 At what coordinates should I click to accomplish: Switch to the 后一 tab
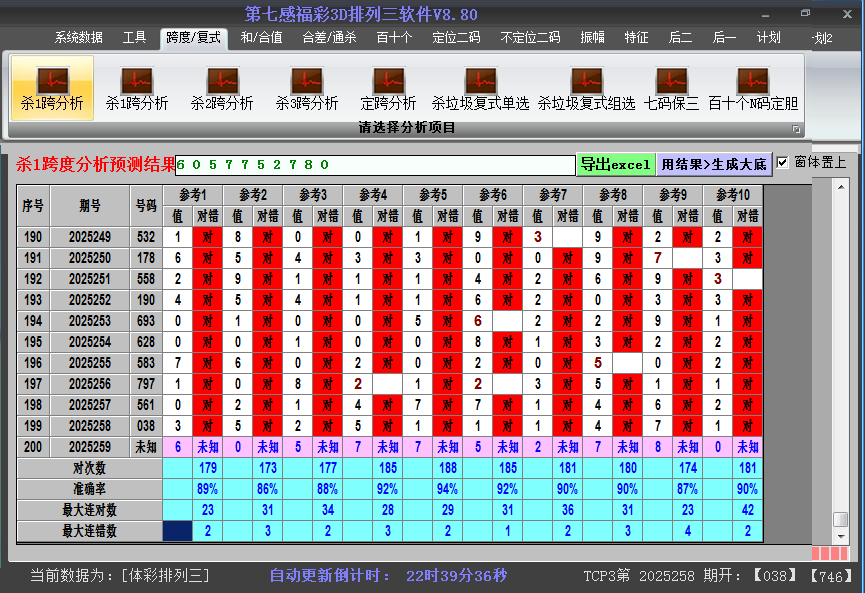click(x=724, y=38)
